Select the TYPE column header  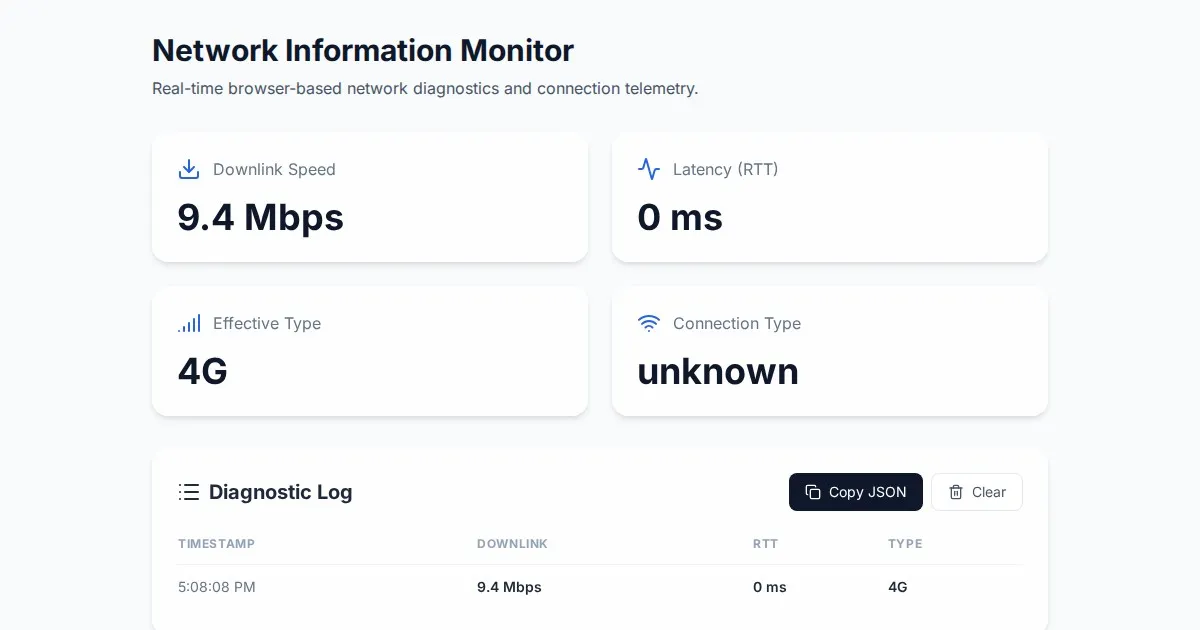point(905,544)
